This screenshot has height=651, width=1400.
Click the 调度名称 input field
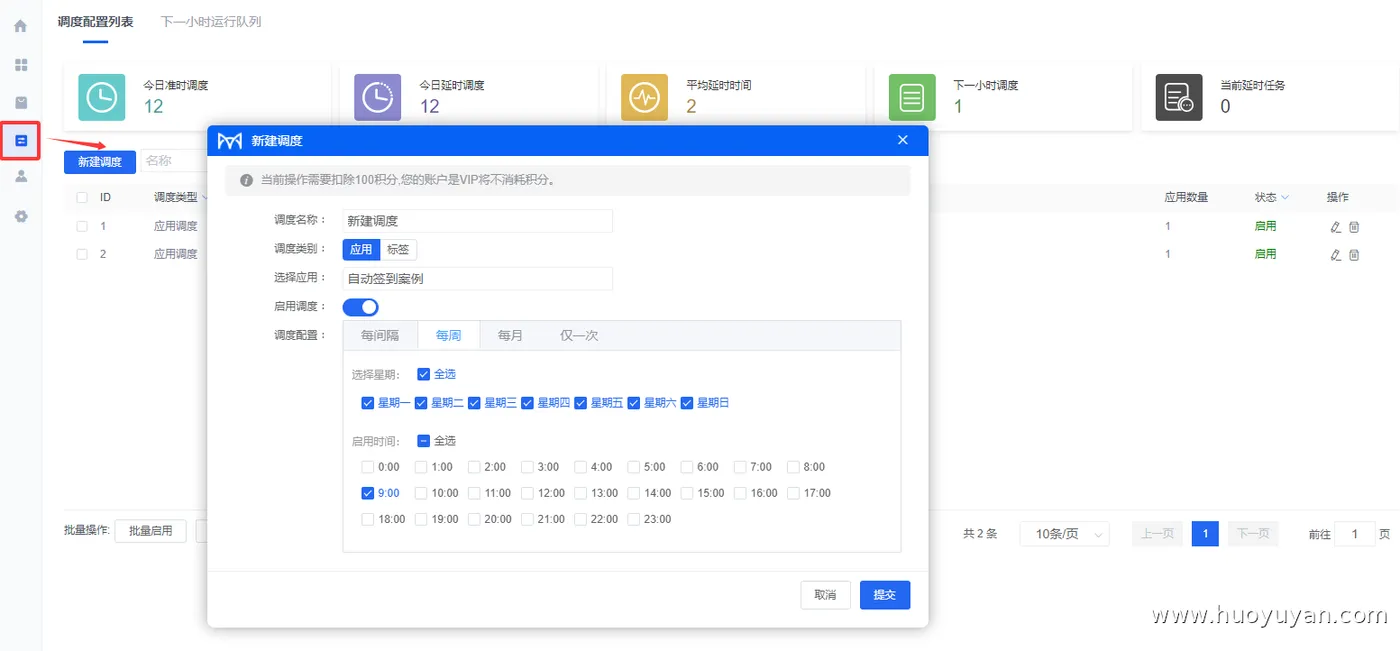pos(477,221)
